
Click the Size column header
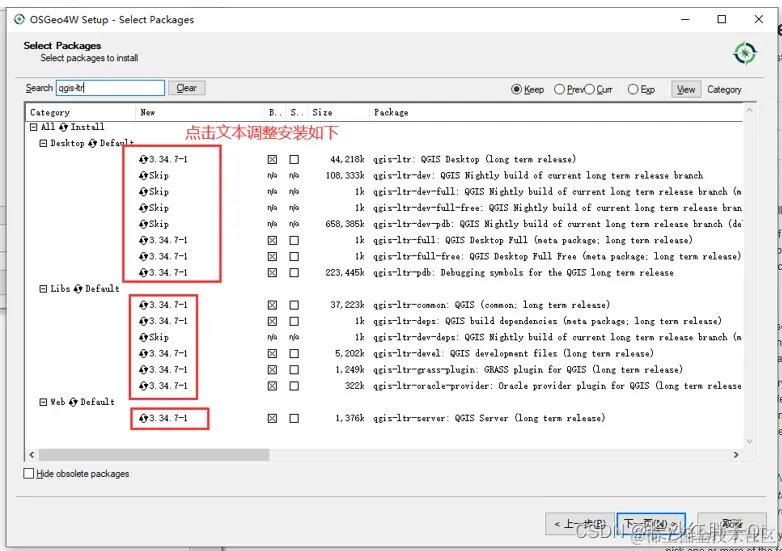[338, 112]
